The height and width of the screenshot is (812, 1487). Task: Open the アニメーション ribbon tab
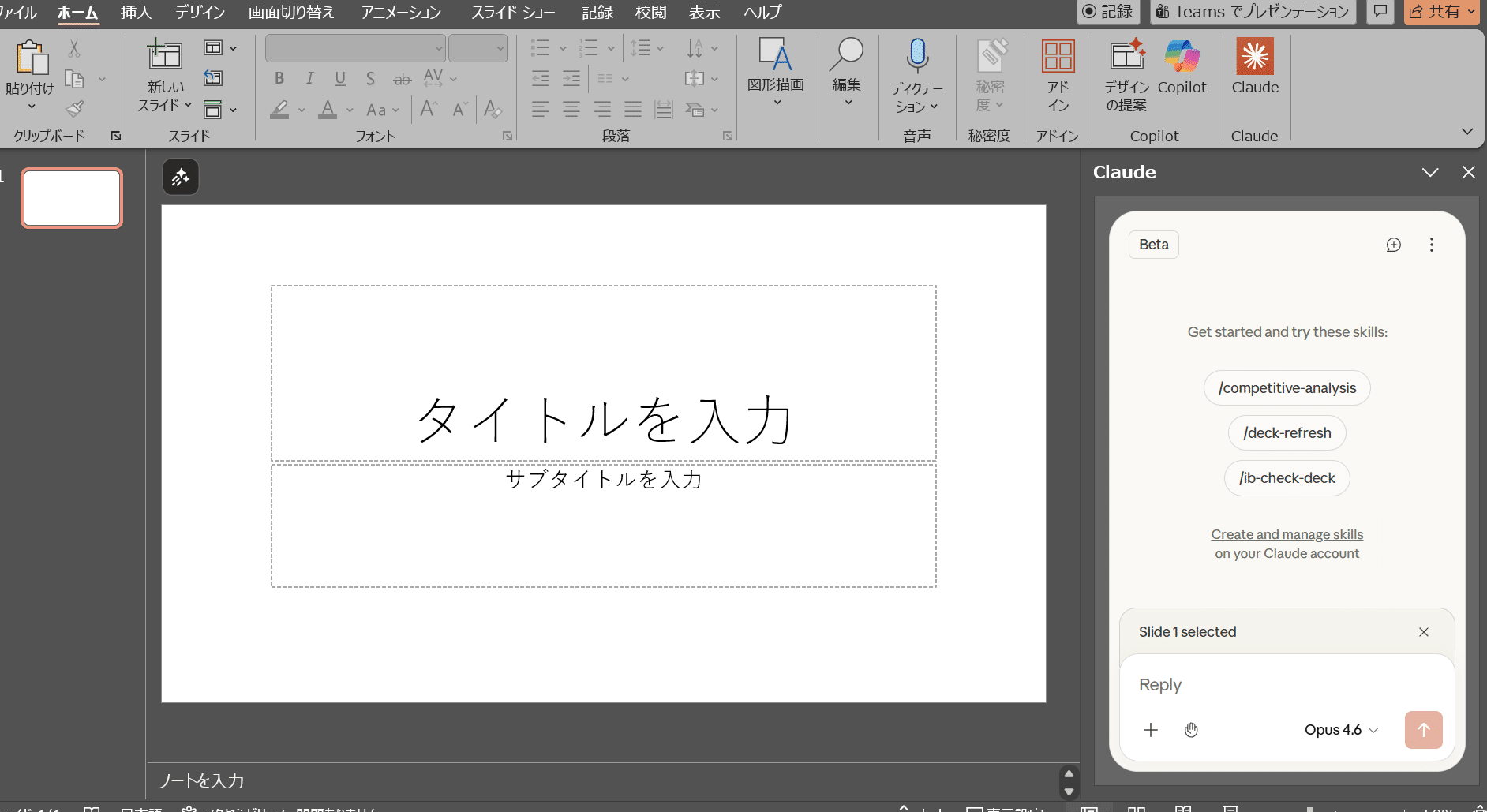pos(401,12)
